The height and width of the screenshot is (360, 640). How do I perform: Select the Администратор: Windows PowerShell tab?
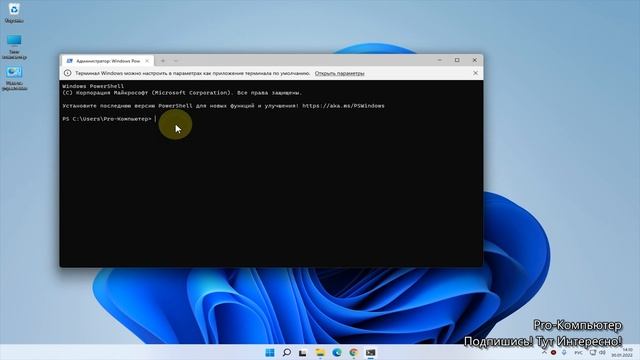pos(108,61)
